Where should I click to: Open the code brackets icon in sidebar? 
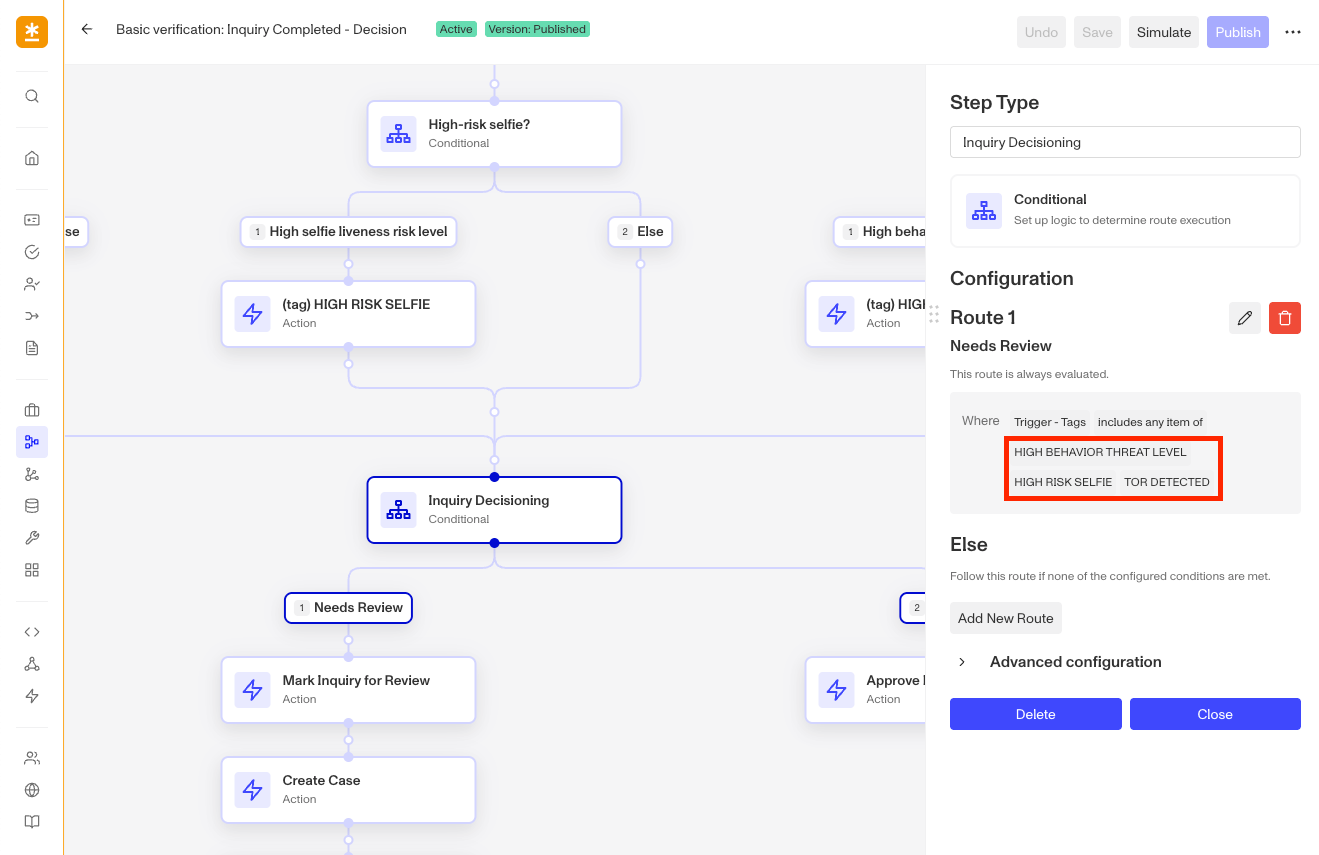32,632
